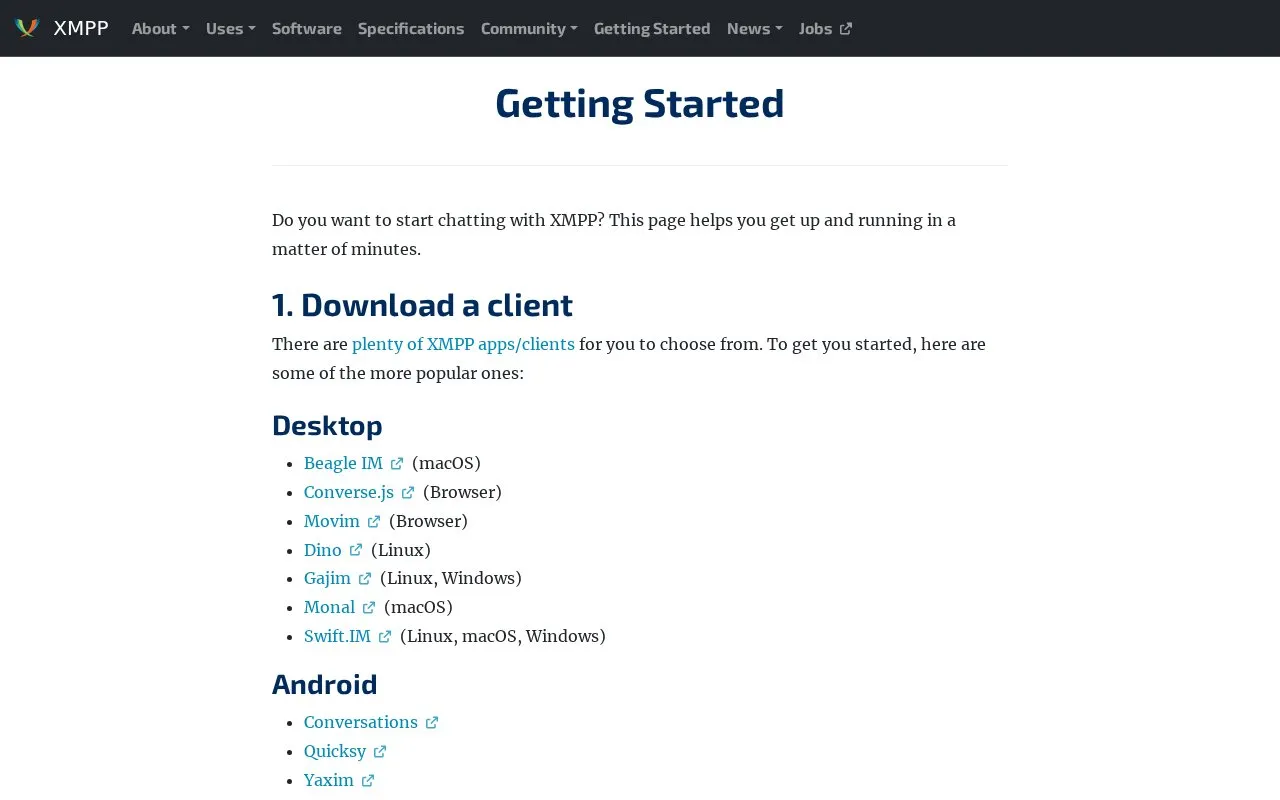This screenshot has width=1280, height=800.
Task: Open the Monal client link
Action: [329, 607]
